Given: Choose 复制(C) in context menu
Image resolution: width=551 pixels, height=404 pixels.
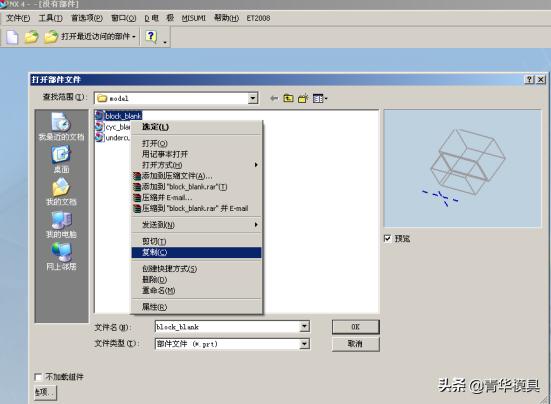Looking at the screenshot, I should point(197,252).
